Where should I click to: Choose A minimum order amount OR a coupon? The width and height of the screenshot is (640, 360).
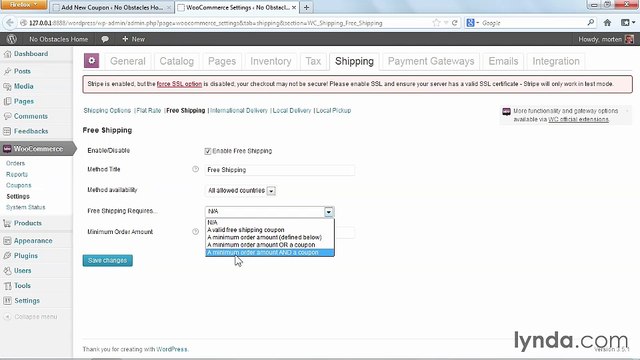(269, 244)
